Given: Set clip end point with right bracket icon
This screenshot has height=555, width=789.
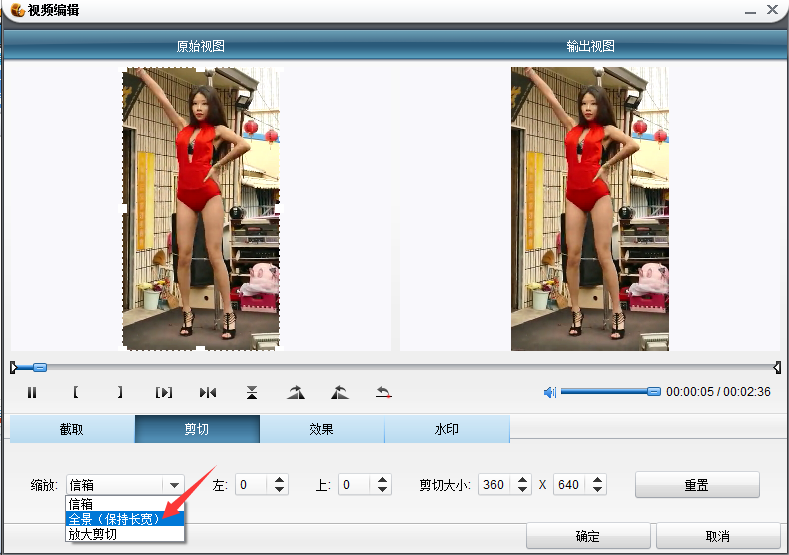Looking at the screenshot, I should (x=120, y=392).
